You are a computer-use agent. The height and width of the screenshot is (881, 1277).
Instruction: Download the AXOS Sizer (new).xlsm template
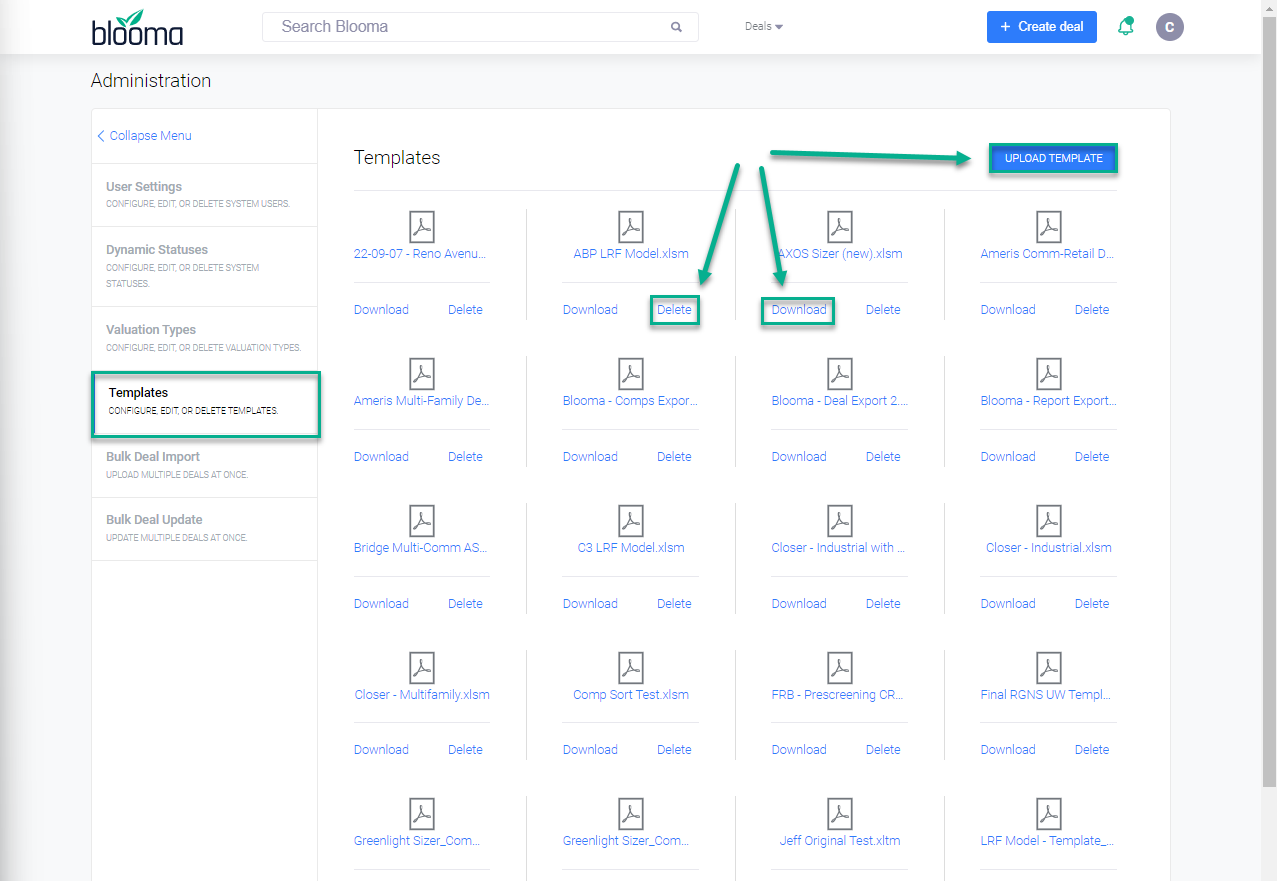coord(799,310)
